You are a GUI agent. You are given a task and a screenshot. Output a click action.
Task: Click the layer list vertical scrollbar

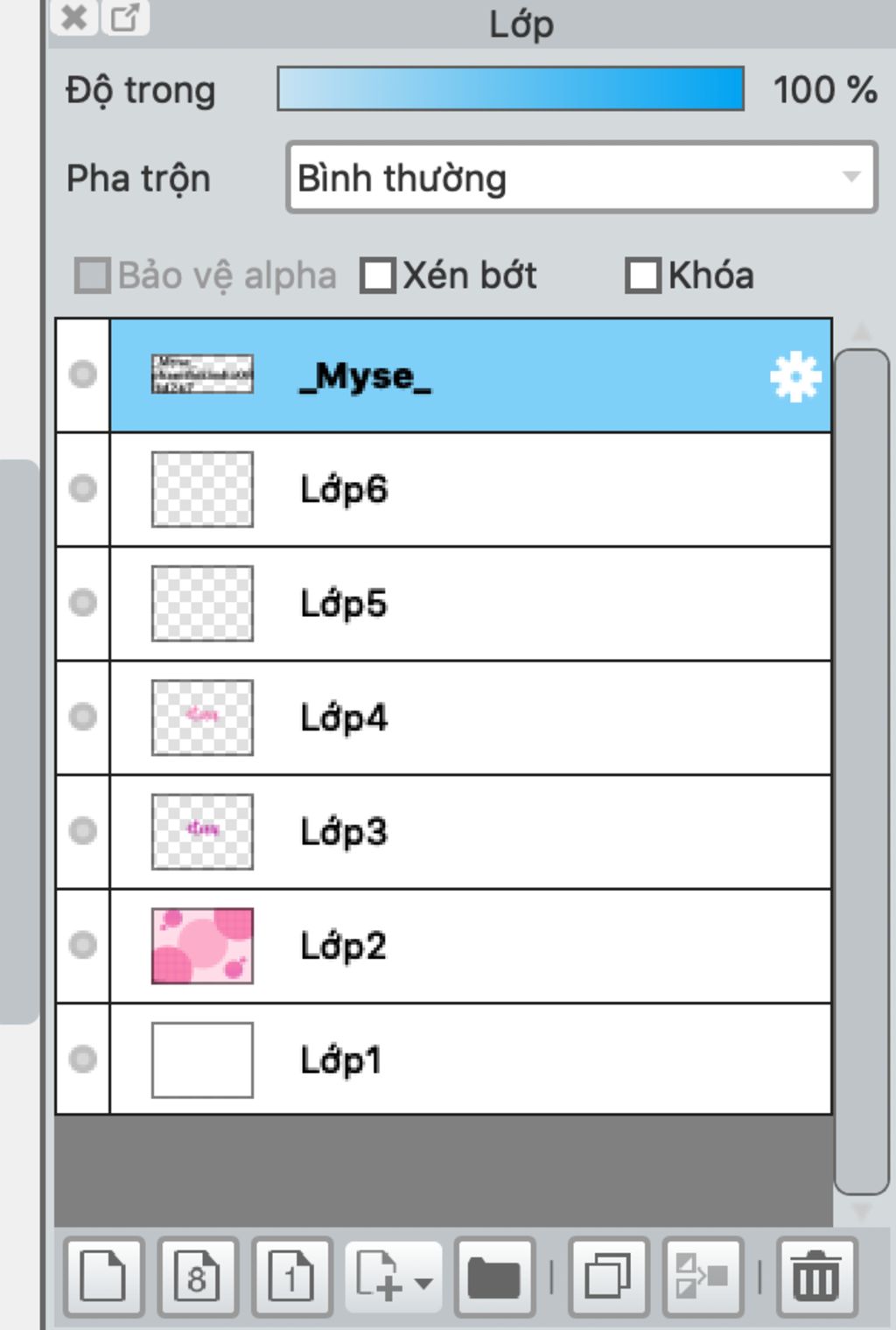862,772
